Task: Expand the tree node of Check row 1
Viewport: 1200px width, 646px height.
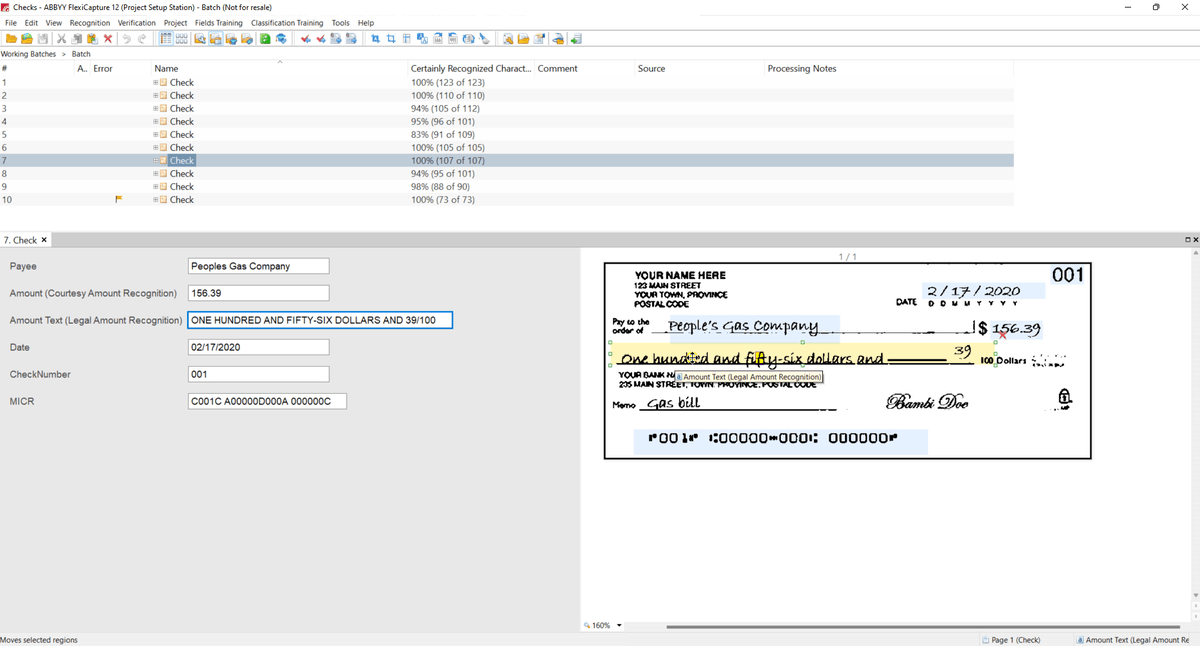Action: [156, 83]
